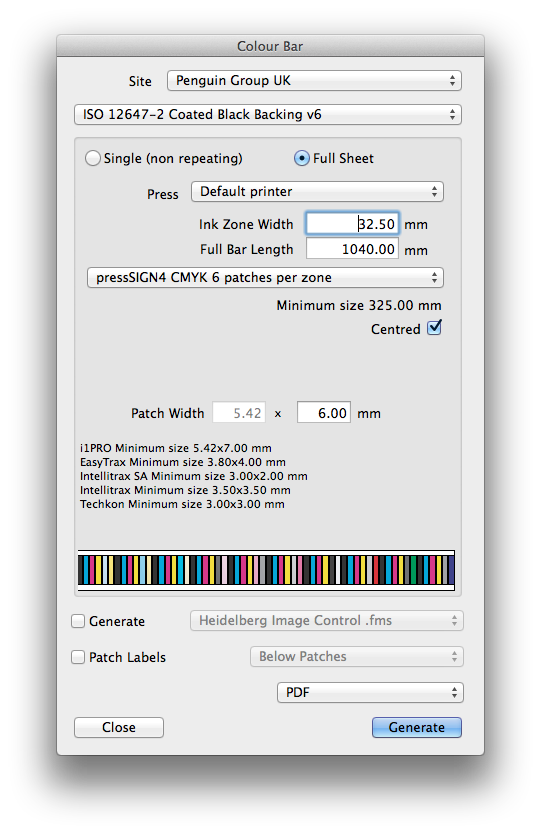Open the pressSIGN4 CMYK 6 patches dropdown

pyautogui.click(x=265, y=278)
